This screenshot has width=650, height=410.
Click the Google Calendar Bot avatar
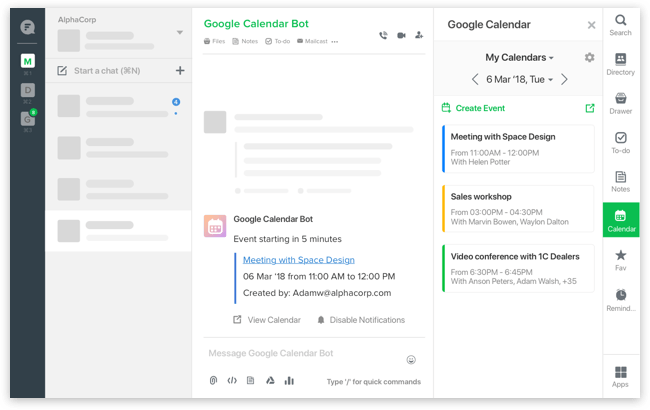(215, 226)
